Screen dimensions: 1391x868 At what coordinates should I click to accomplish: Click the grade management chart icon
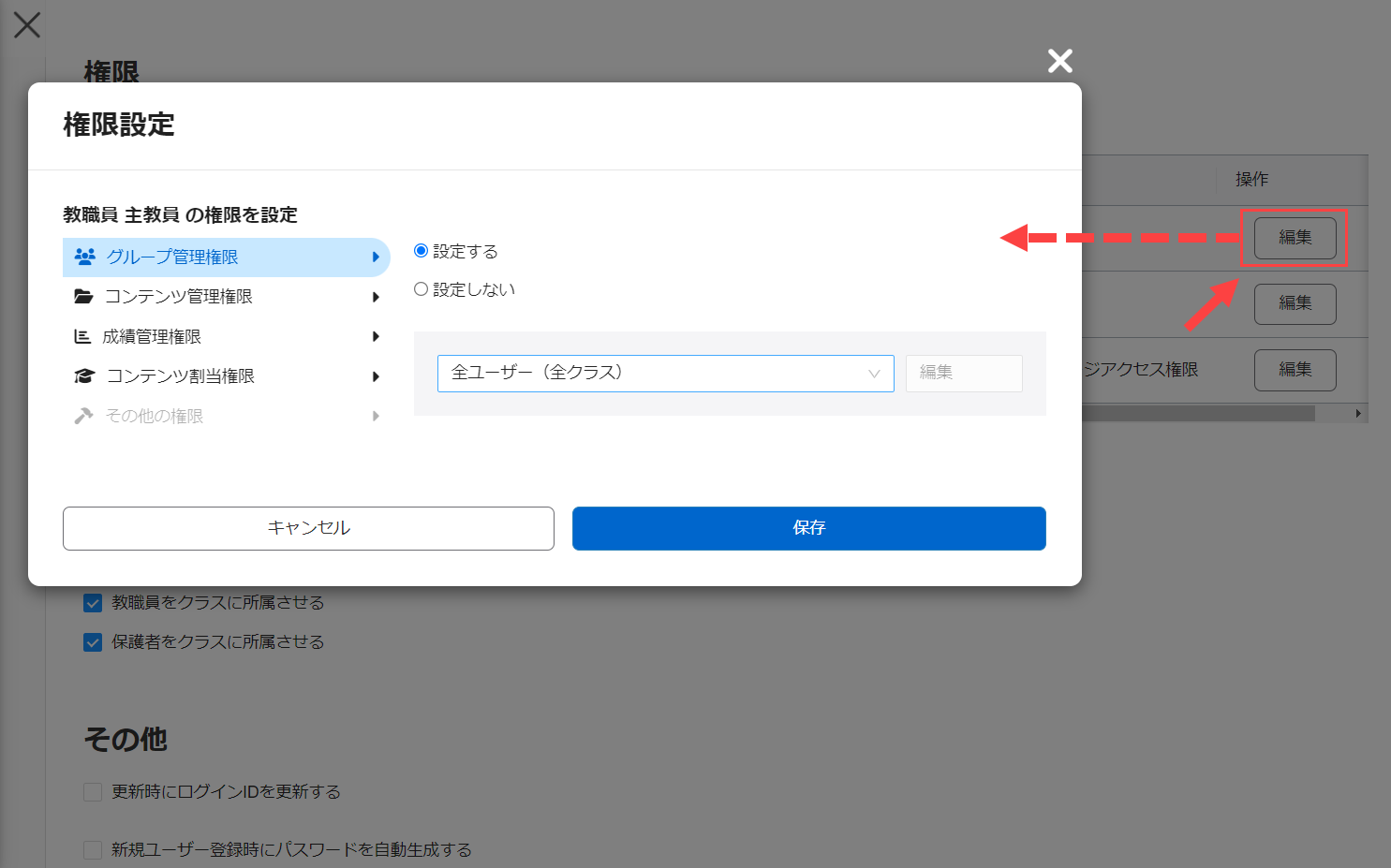coord(82,336)
